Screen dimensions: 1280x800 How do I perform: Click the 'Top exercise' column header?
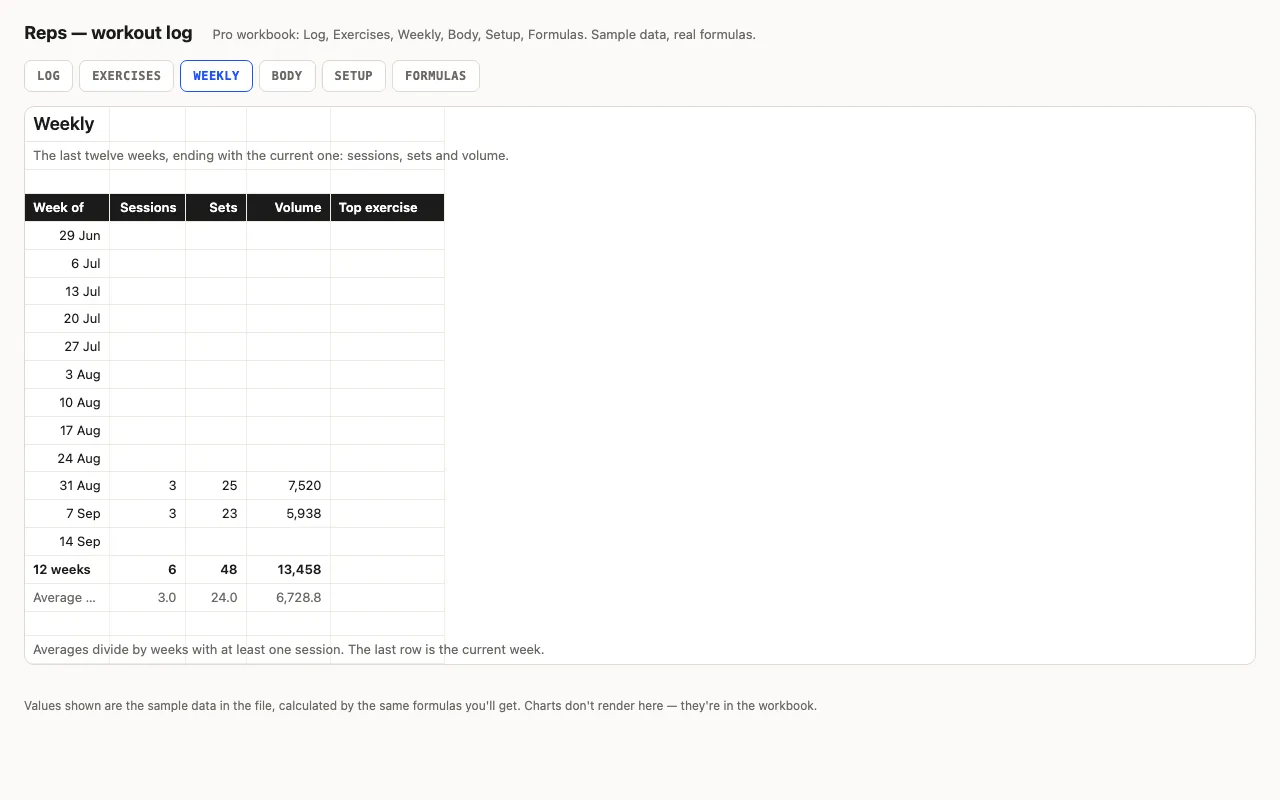pyautogui.click(x=388, y=207)
